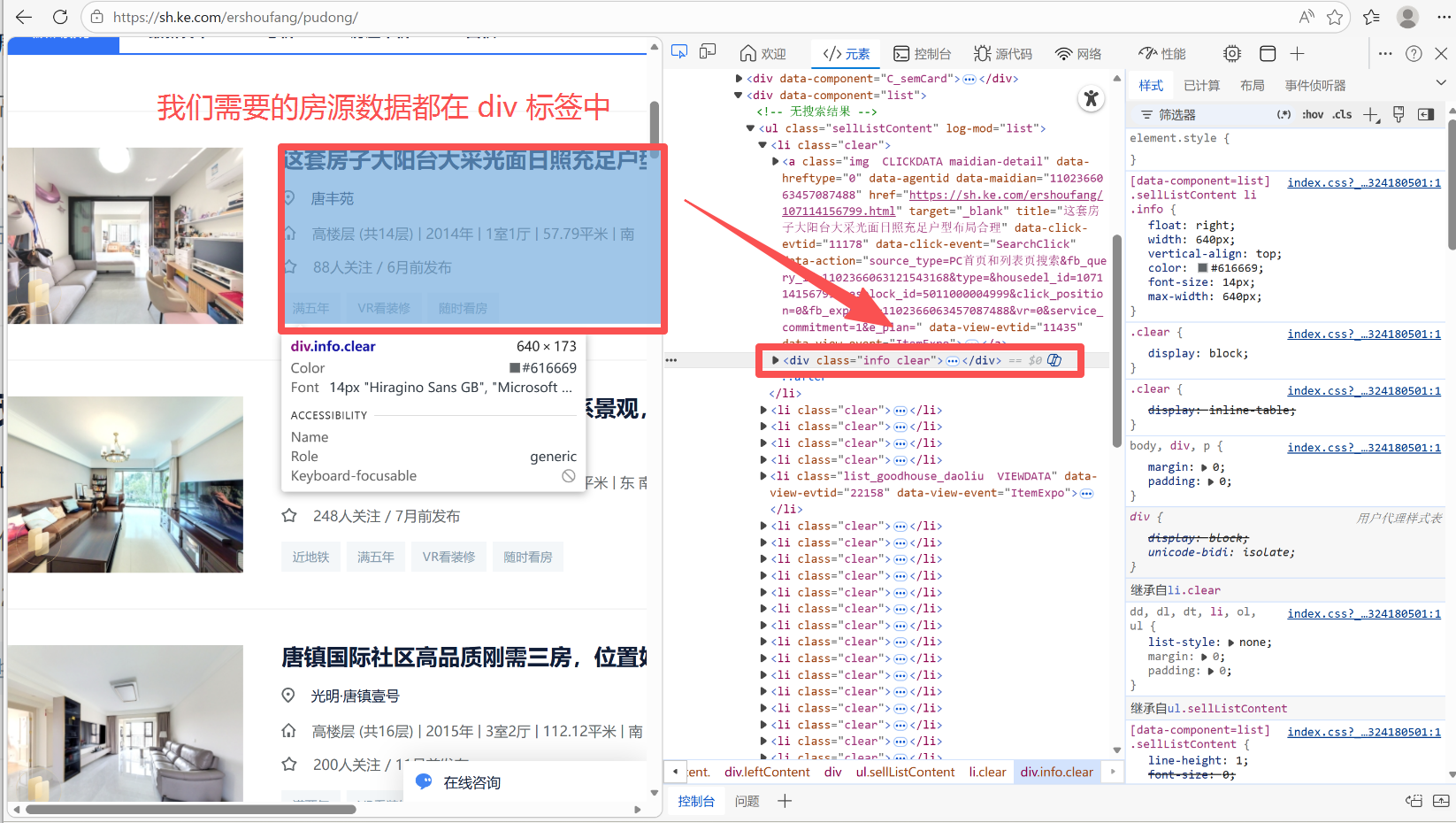Switch to the 布局 tab
This screenshot has width=1456, height=823.
pos(1252,86)
